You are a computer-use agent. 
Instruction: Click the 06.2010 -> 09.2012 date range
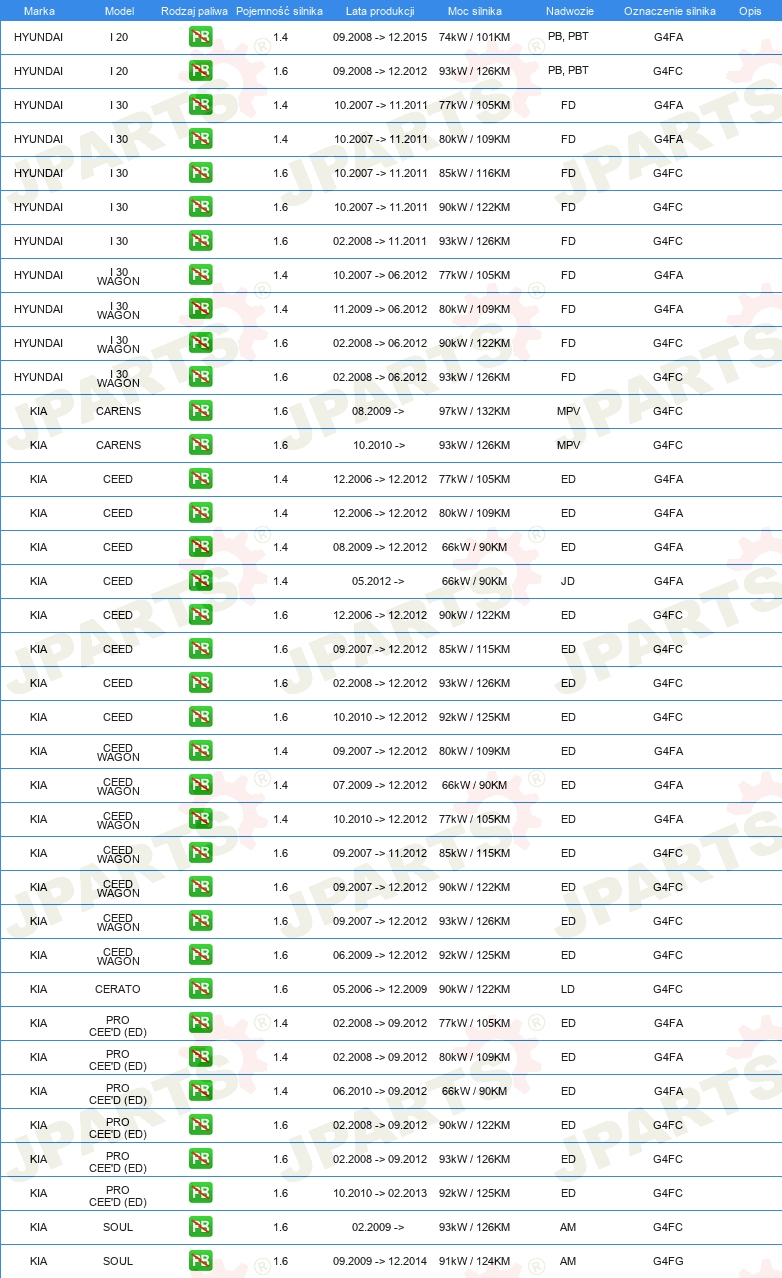pos(380,1091)
